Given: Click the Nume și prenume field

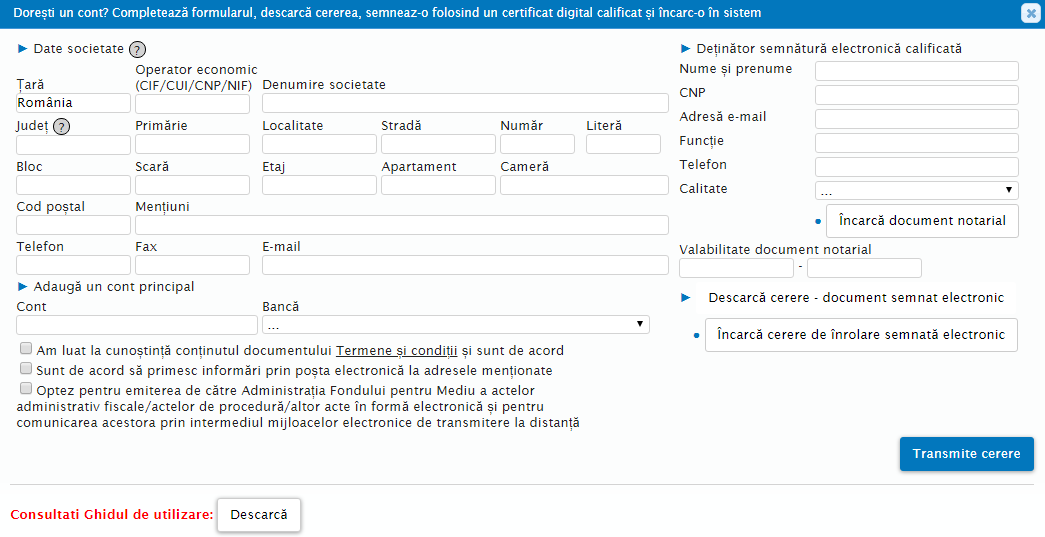Looking at the screenshot, I should point(916,71).
